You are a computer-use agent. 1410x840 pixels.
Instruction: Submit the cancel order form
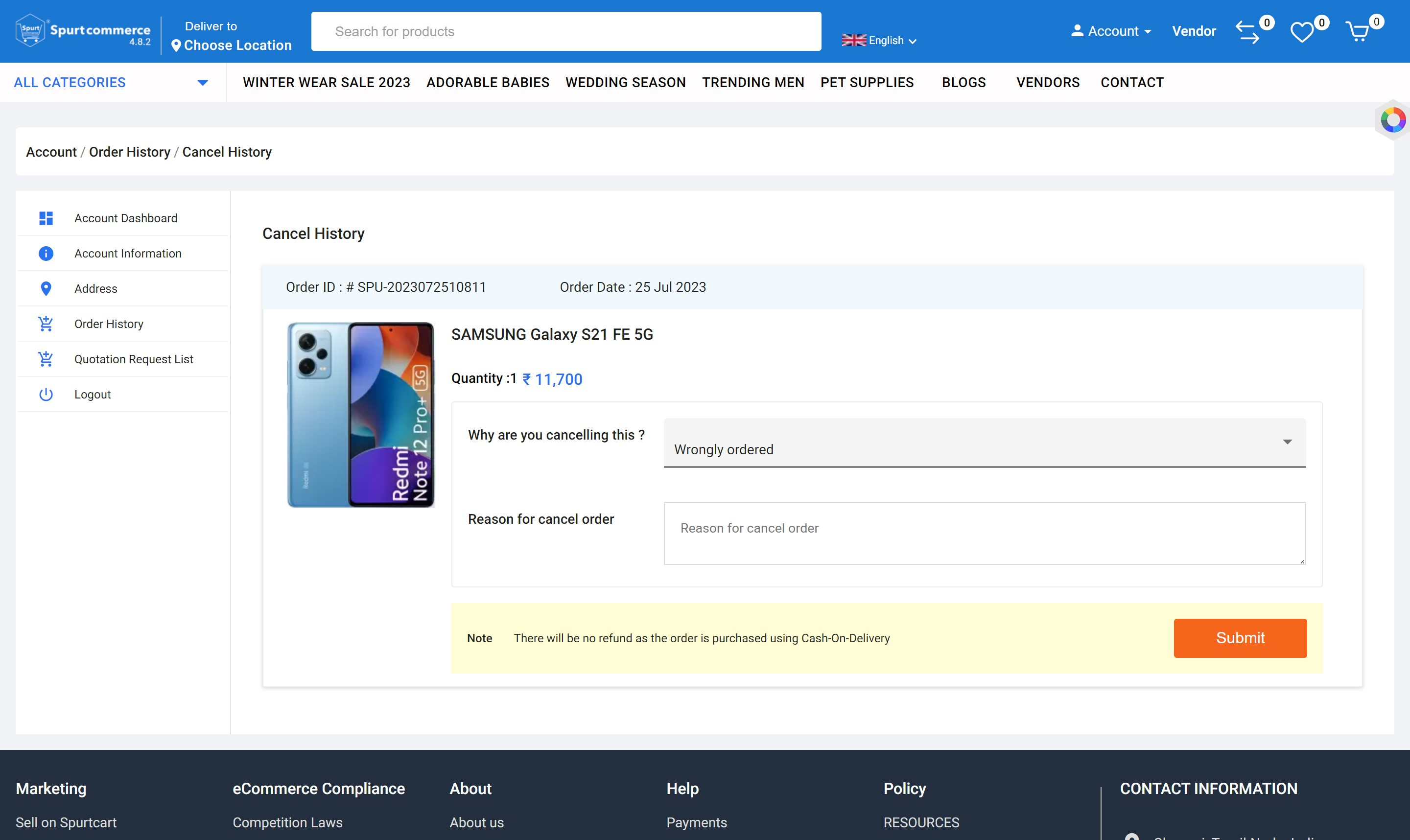[x=1240, y=638]
